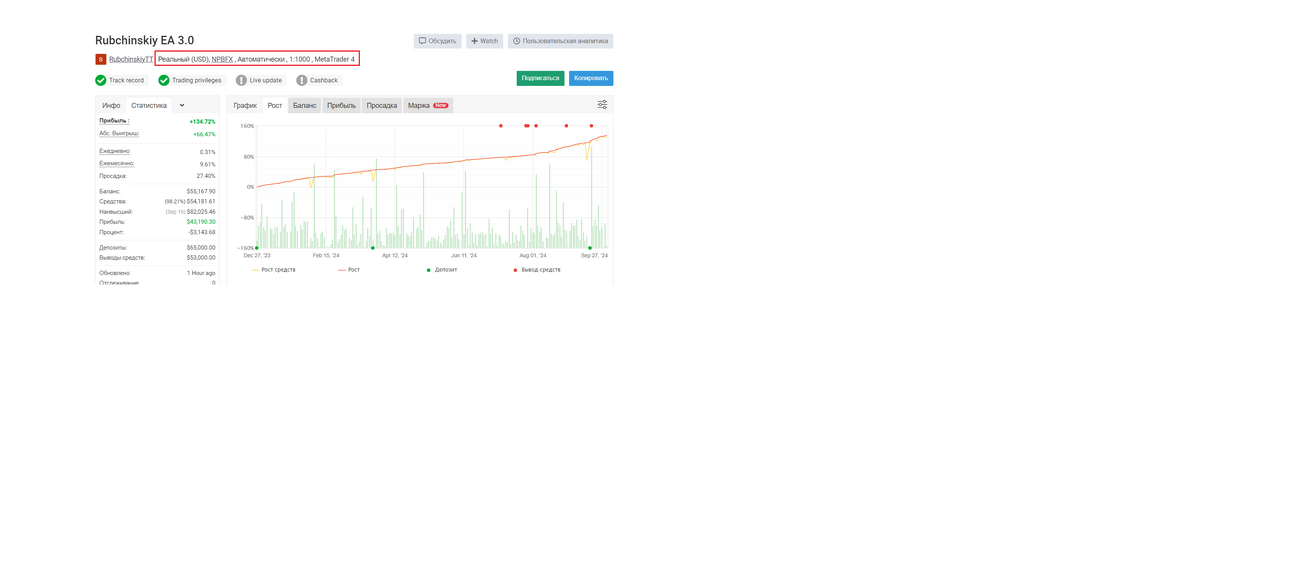Select the +66.47% value

[204, 134]
